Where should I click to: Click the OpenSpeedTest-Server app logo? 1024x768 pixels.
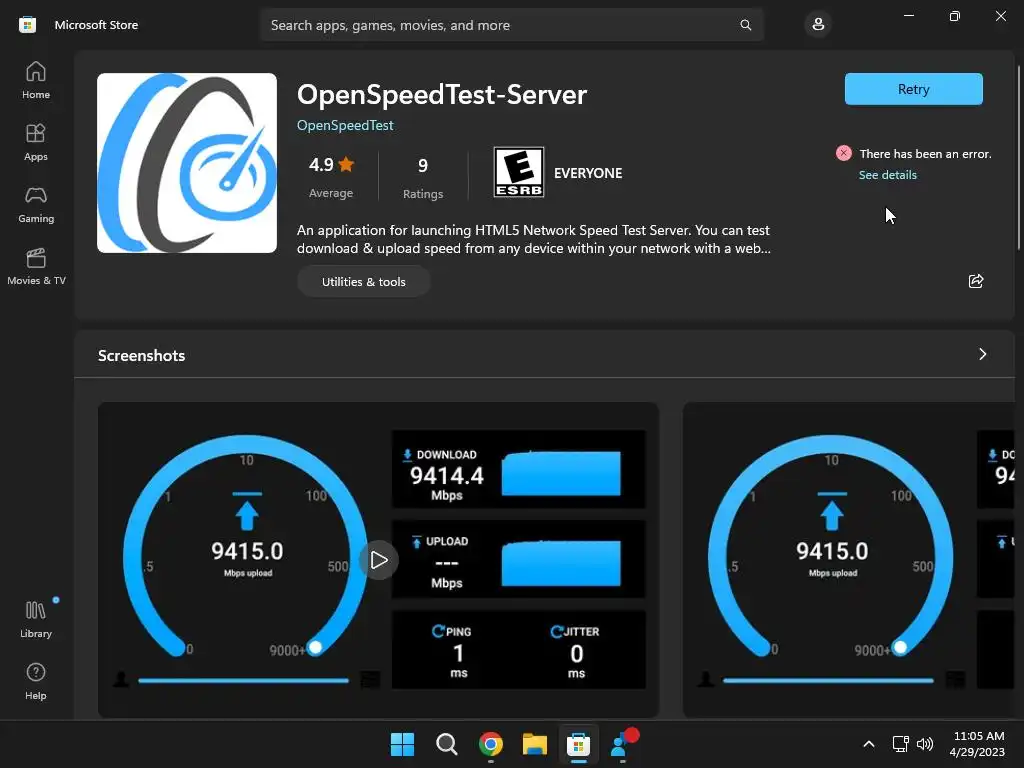pyautogui.click(x=187, y=163)
